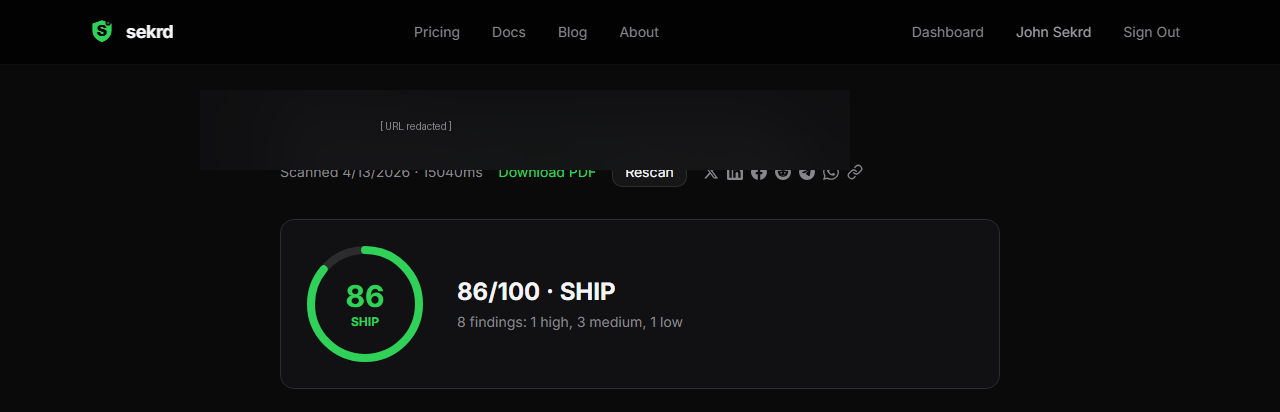Share the report on X (Twitter)
Viewport: 1280px width, 412px height.
coord(711,173)
